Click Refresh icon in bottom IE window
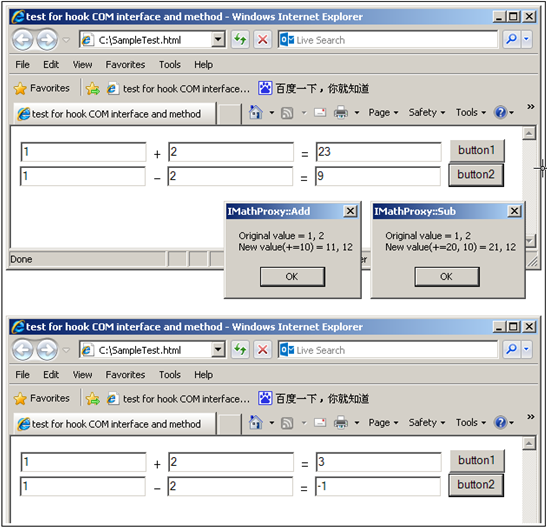 point(240,349)
